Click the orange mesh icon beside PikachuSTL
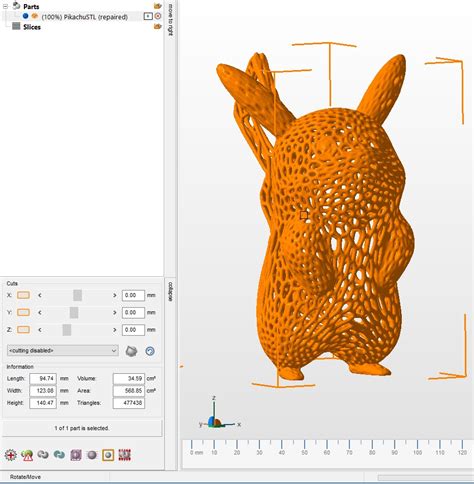This screenshot has height=484, width=474. [34, 16]
